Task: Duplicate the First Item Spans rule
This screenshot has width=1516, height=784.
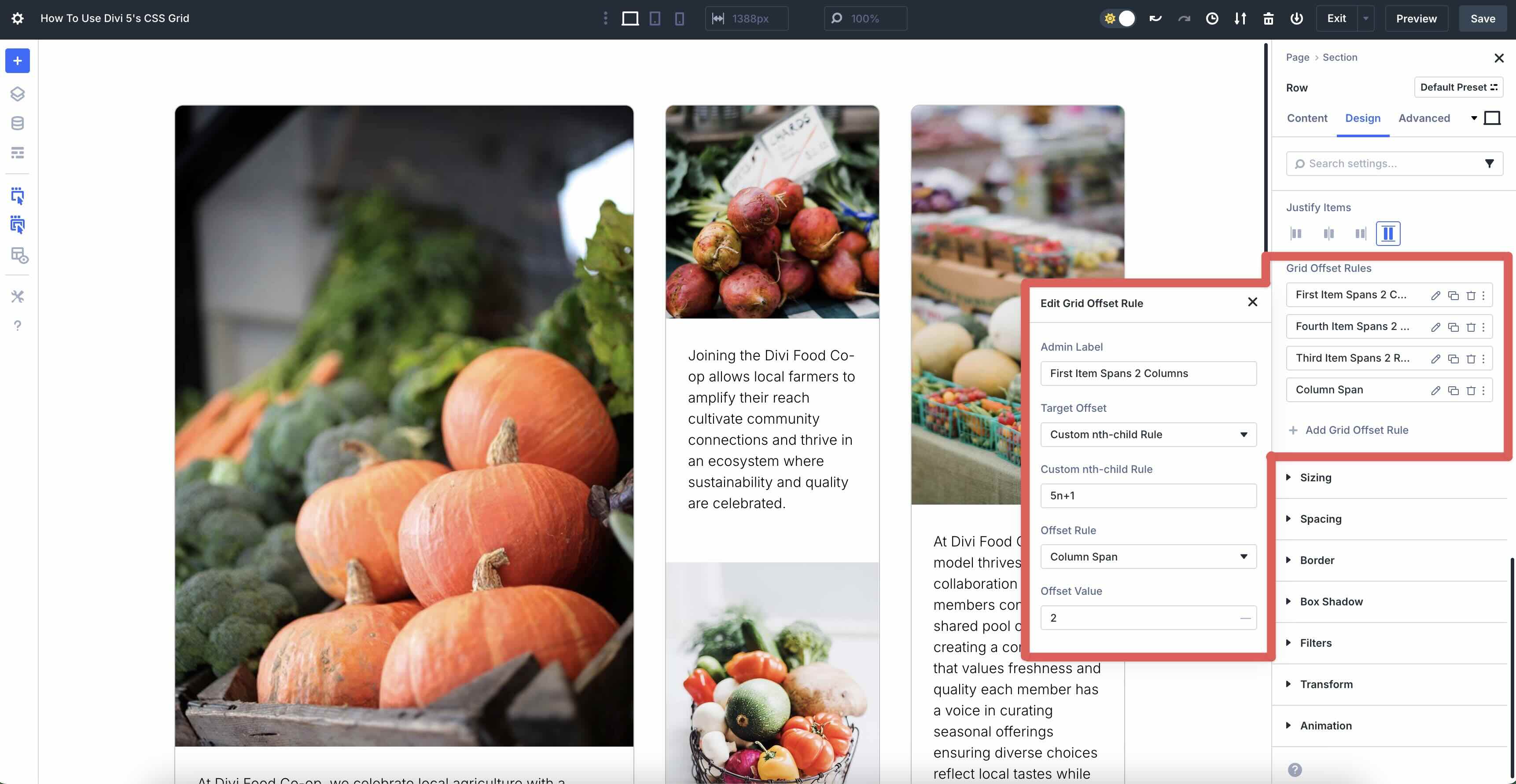Action: click(x=1453, y=295)
